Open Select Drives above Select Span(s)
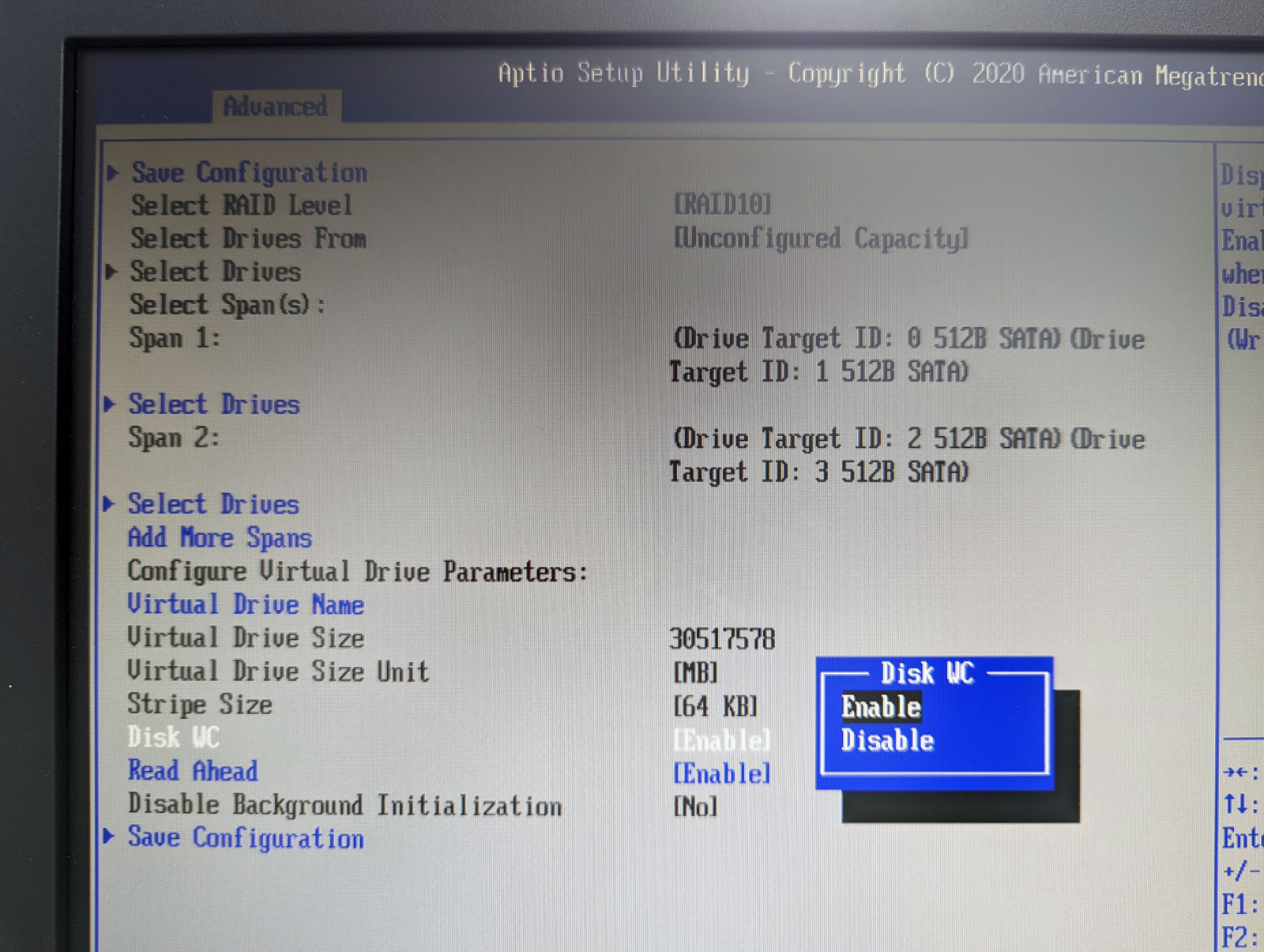Viewport: 1264px width, 952px height. pos(216,272)
